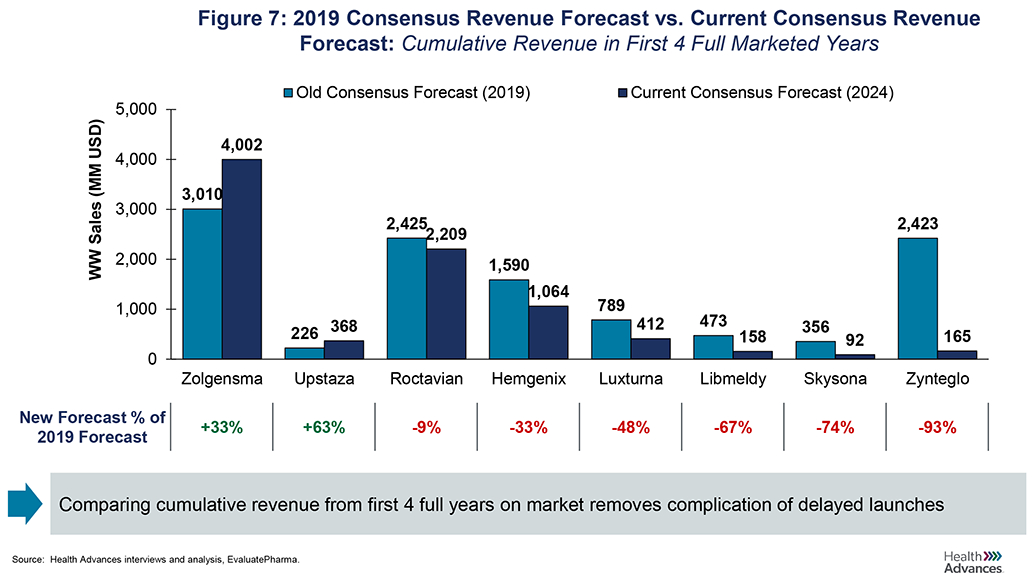The height and width of the screenshot is (580, 1032).
Task: Click the Hemgenix current forecast bar
Action: [548, 332]
